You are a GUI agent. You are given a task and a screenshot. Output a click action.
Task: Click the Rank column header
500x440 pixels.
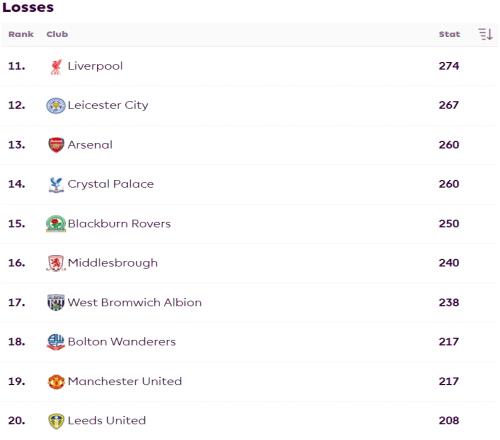coord(21,34)
